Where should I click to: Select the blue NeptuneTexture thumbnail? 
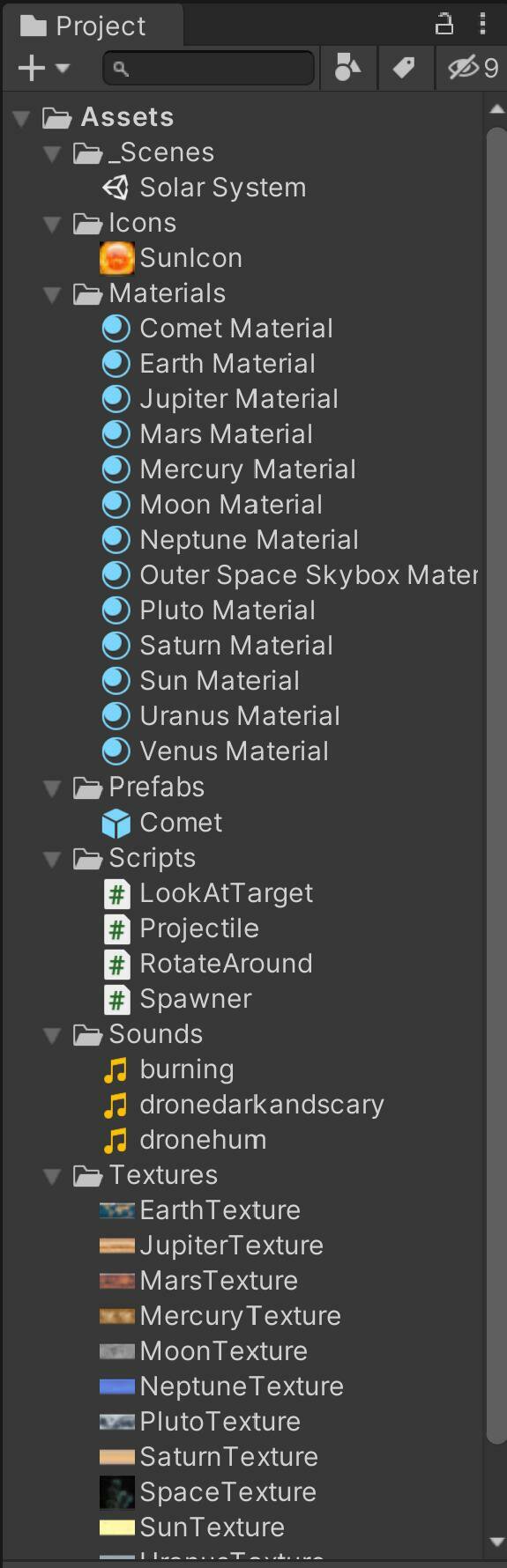116,1387
